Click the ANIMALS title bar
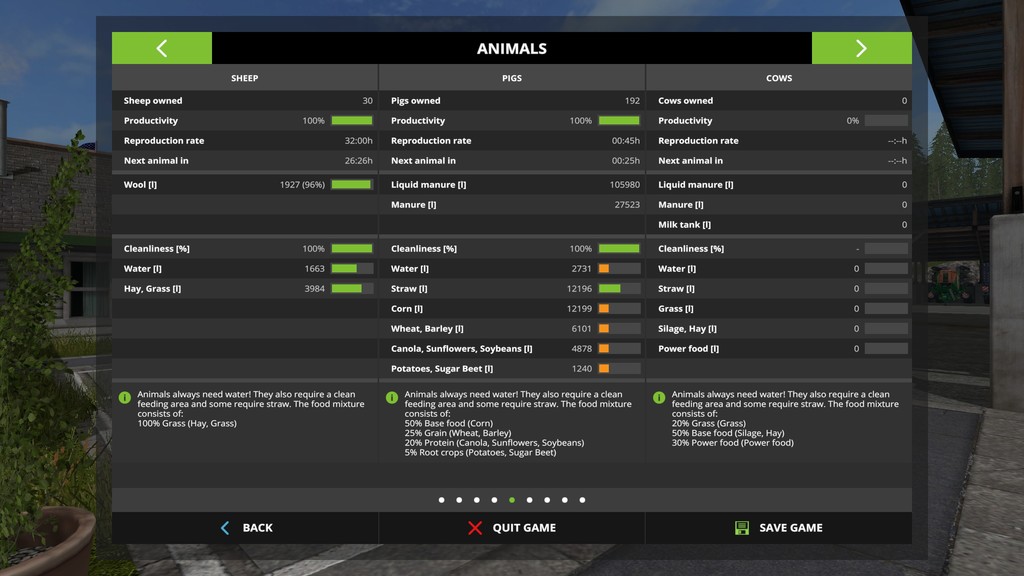 point(511,48)
